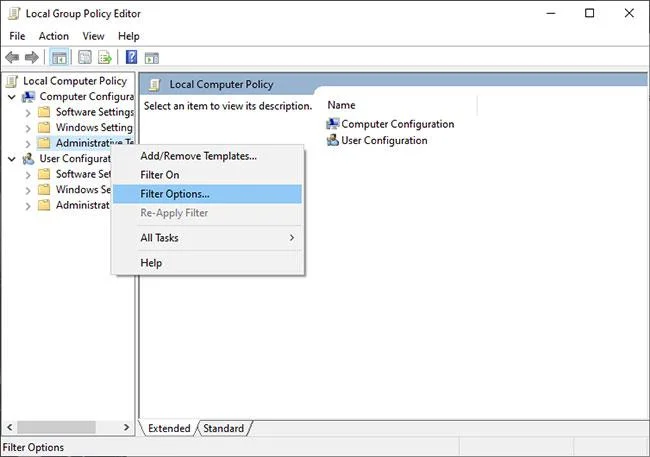The width and height of the screenshot is (650, 457).
Task: Click tree pane scrollbar left arrow
Action: 10,427
